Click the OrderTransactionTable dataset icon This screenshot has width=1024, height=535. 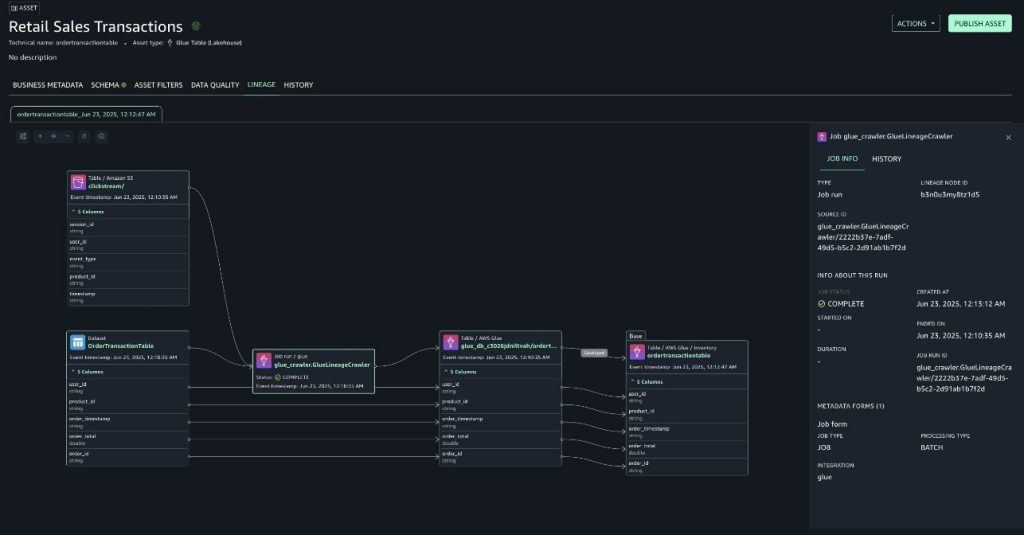click(x=78, y=342)
